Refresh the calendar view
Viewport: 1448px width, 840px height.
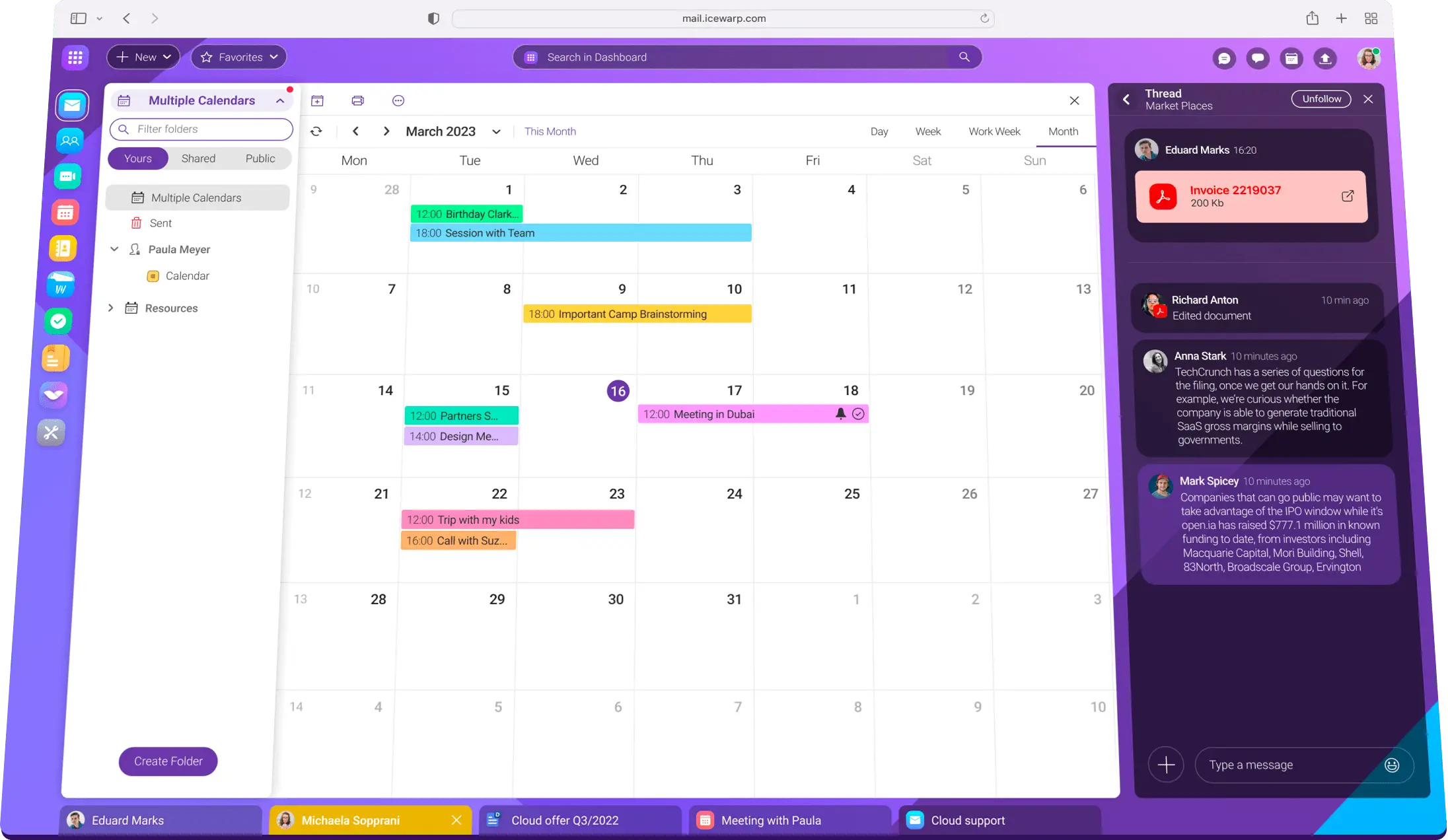click(316, 131)
